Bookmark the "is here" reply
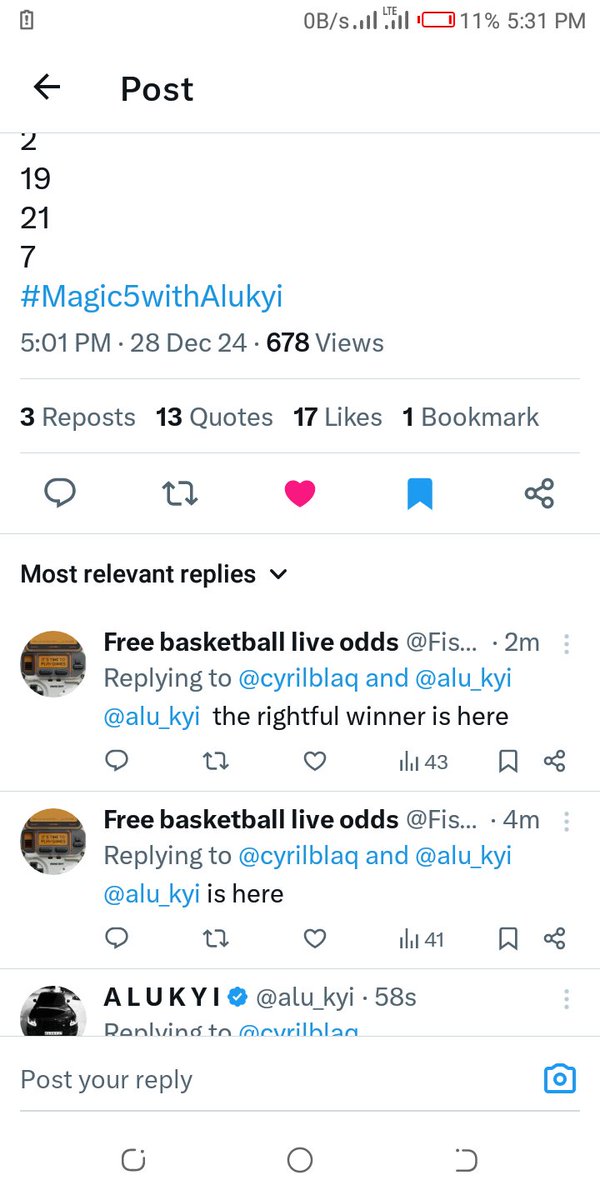This screenshot has width=600, height=1200. click(x=508, y=939)
